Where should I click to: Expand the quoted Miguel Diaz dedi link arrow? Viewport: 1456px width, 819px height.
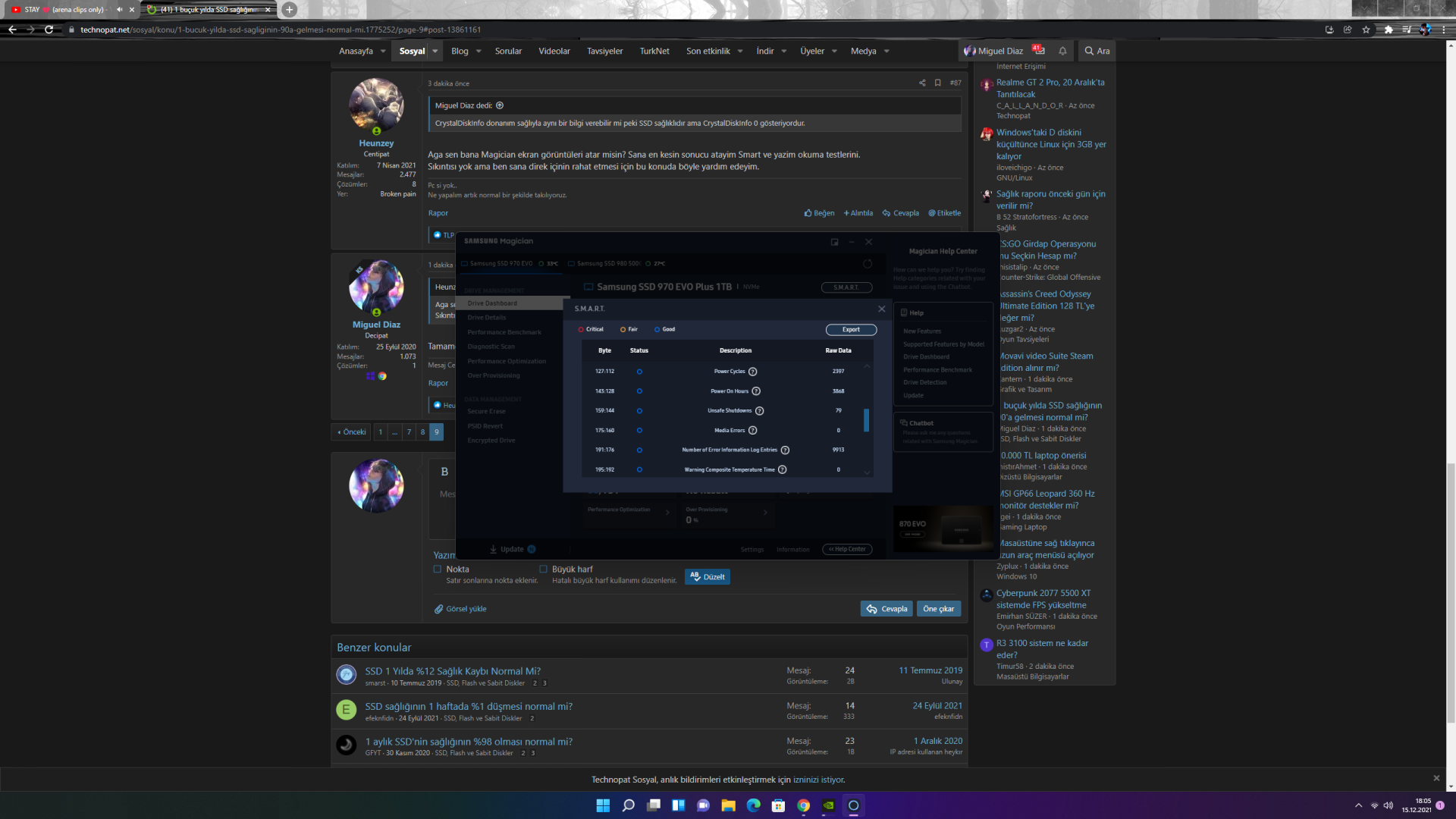[x=500, y=106]
